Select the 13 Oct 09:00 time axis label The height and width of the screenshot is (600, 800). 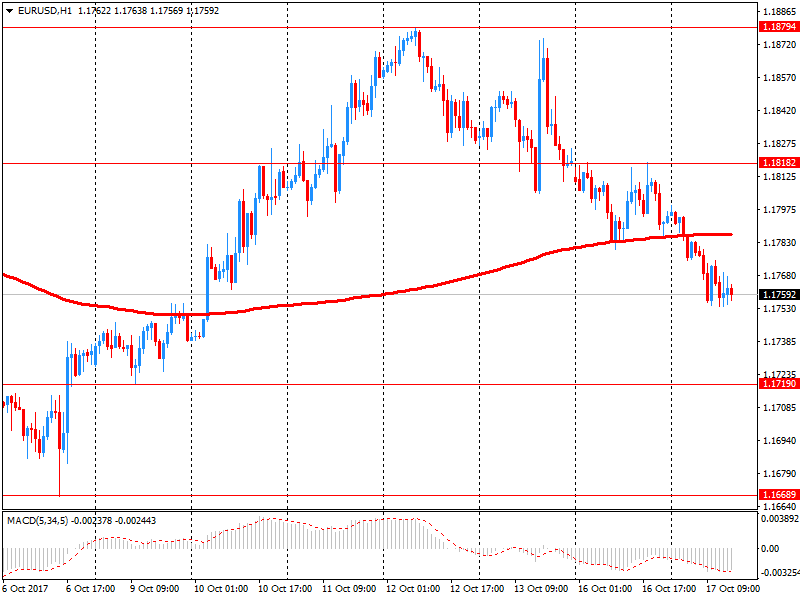pyautogui.click(x=541, y=589)
